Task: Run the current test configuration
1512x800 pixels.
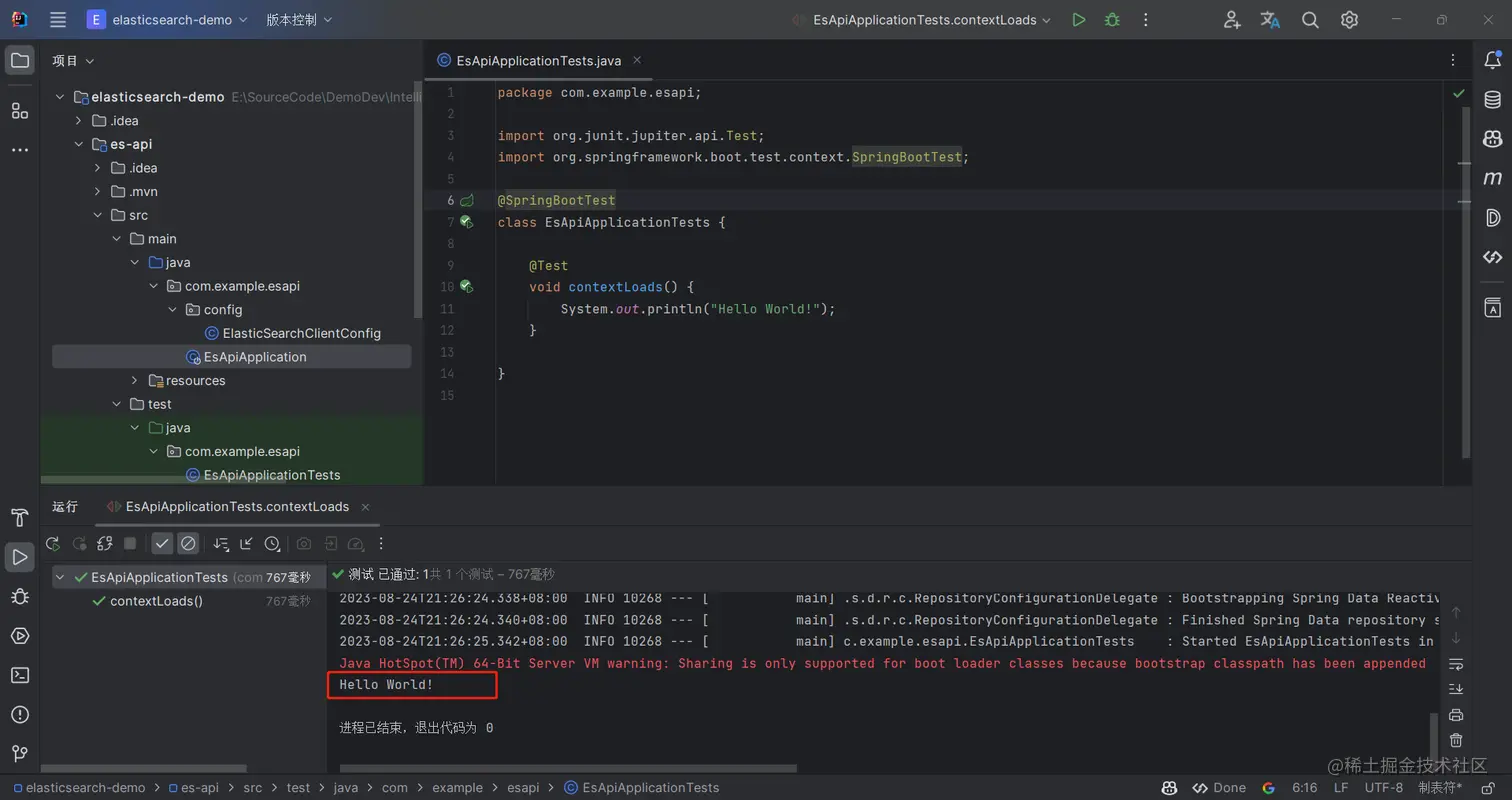Action: click(1078, 20)
